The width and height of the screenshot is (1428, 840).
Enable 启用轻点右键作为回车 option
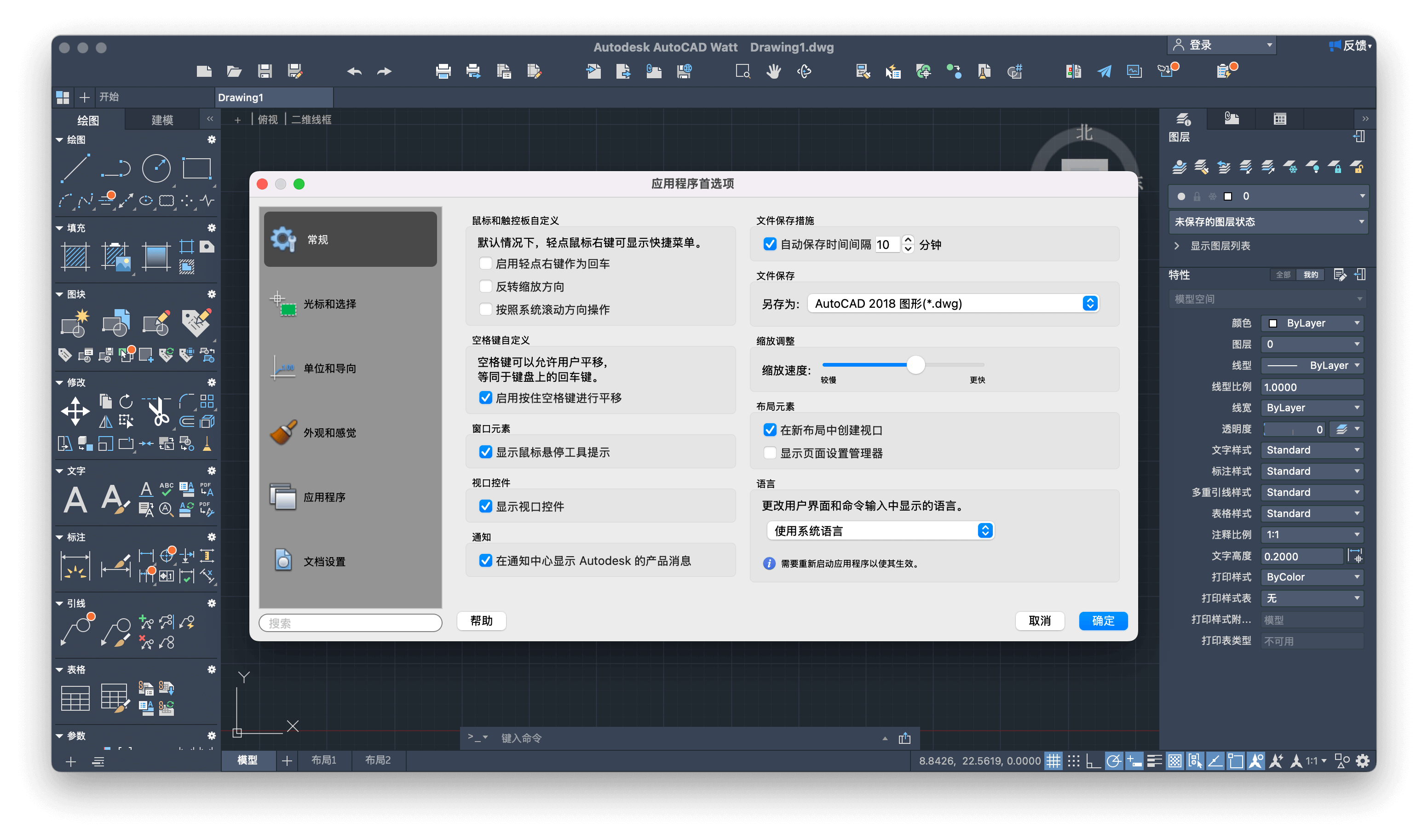click(x=486, y=263)
